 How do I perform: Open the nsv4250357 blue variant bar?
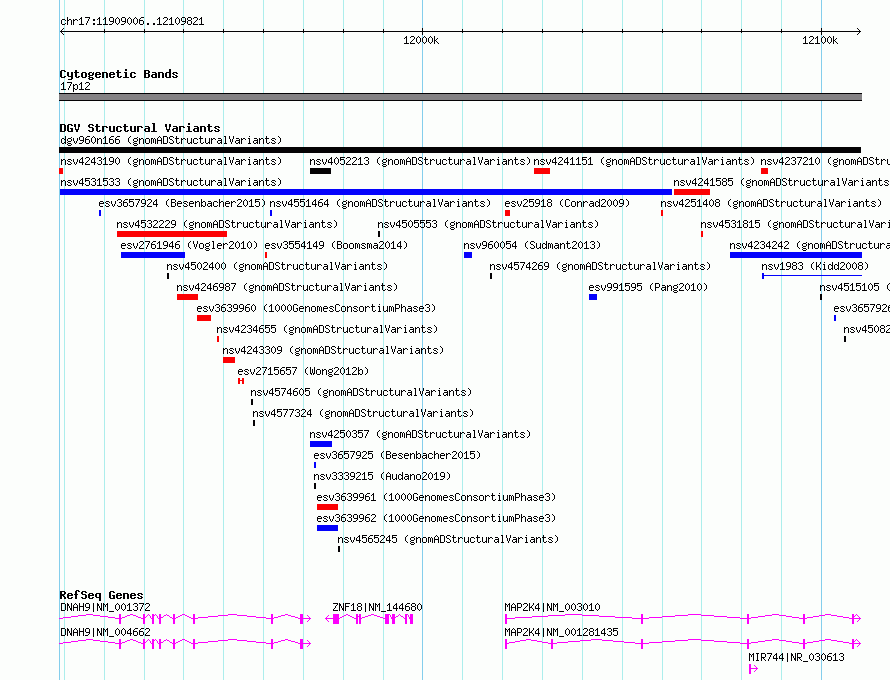click(321, 444)
